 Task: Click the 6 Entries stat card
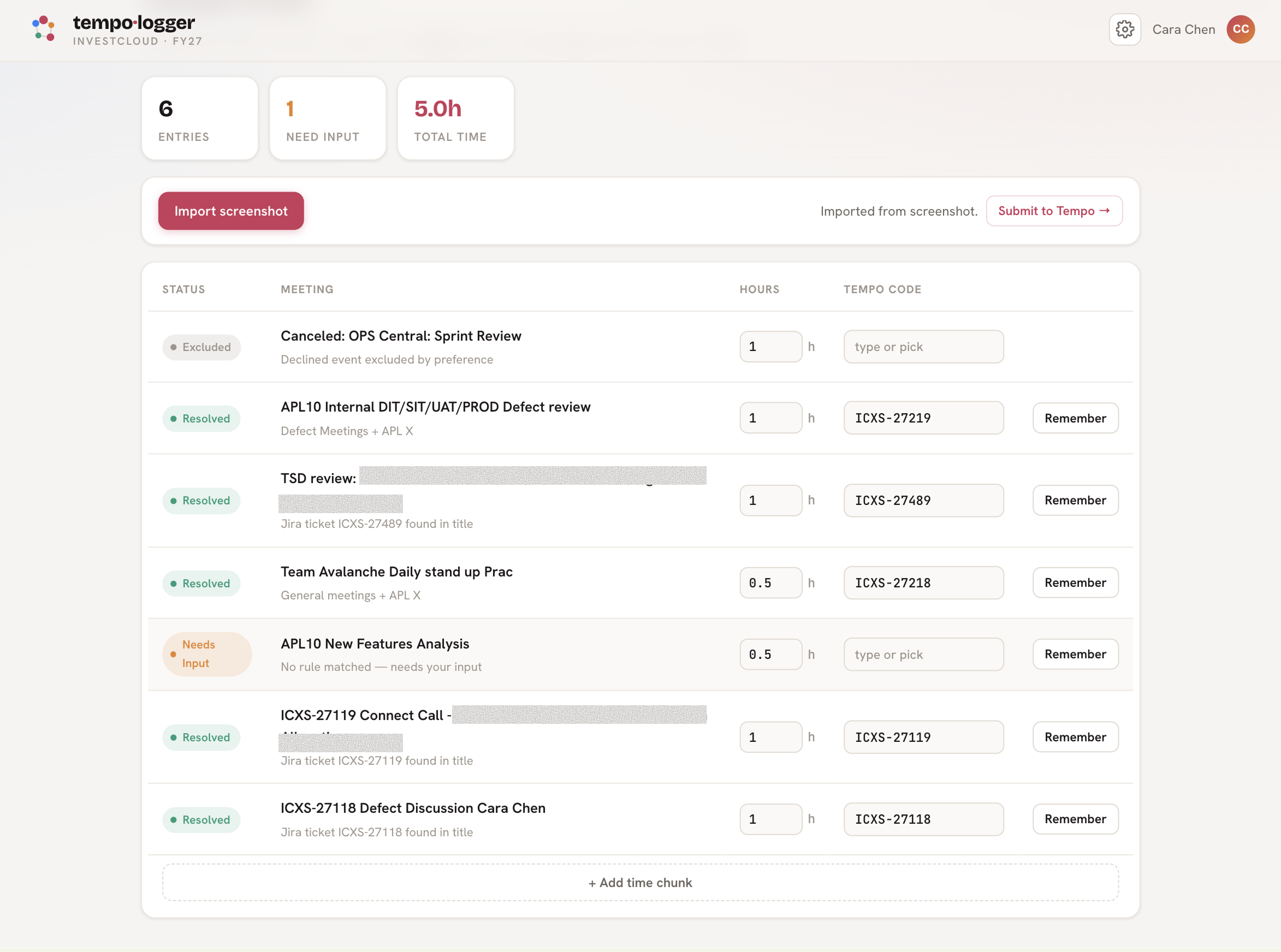coord(199,118)
